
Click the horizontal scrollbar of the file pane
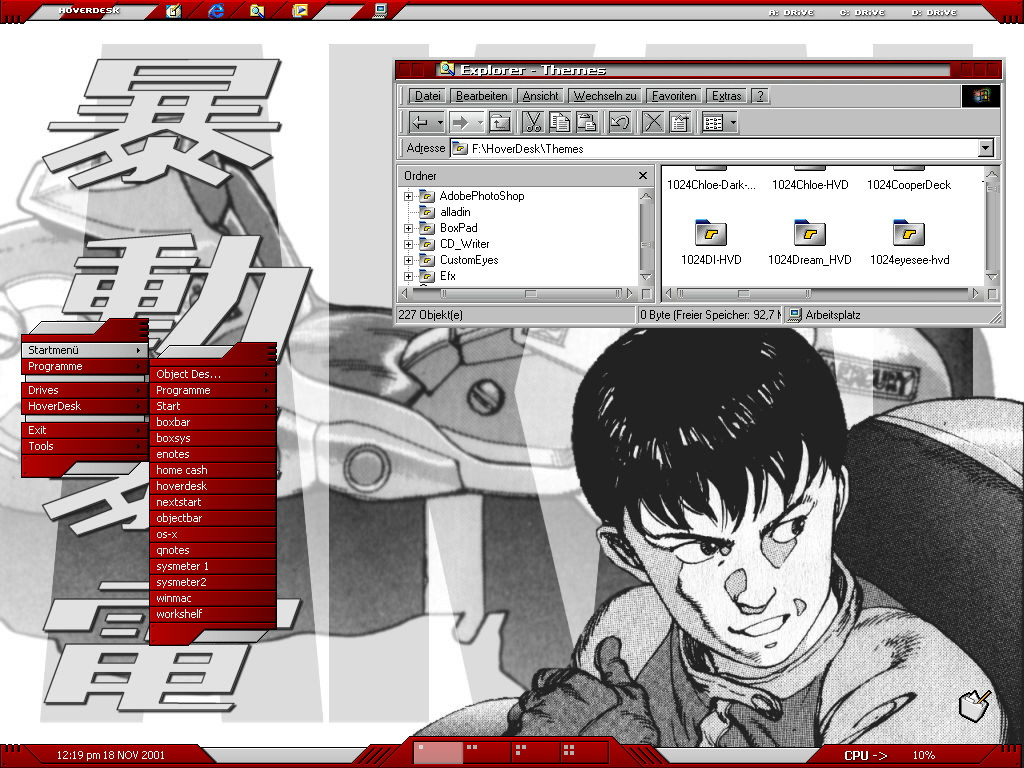point(822,294)
